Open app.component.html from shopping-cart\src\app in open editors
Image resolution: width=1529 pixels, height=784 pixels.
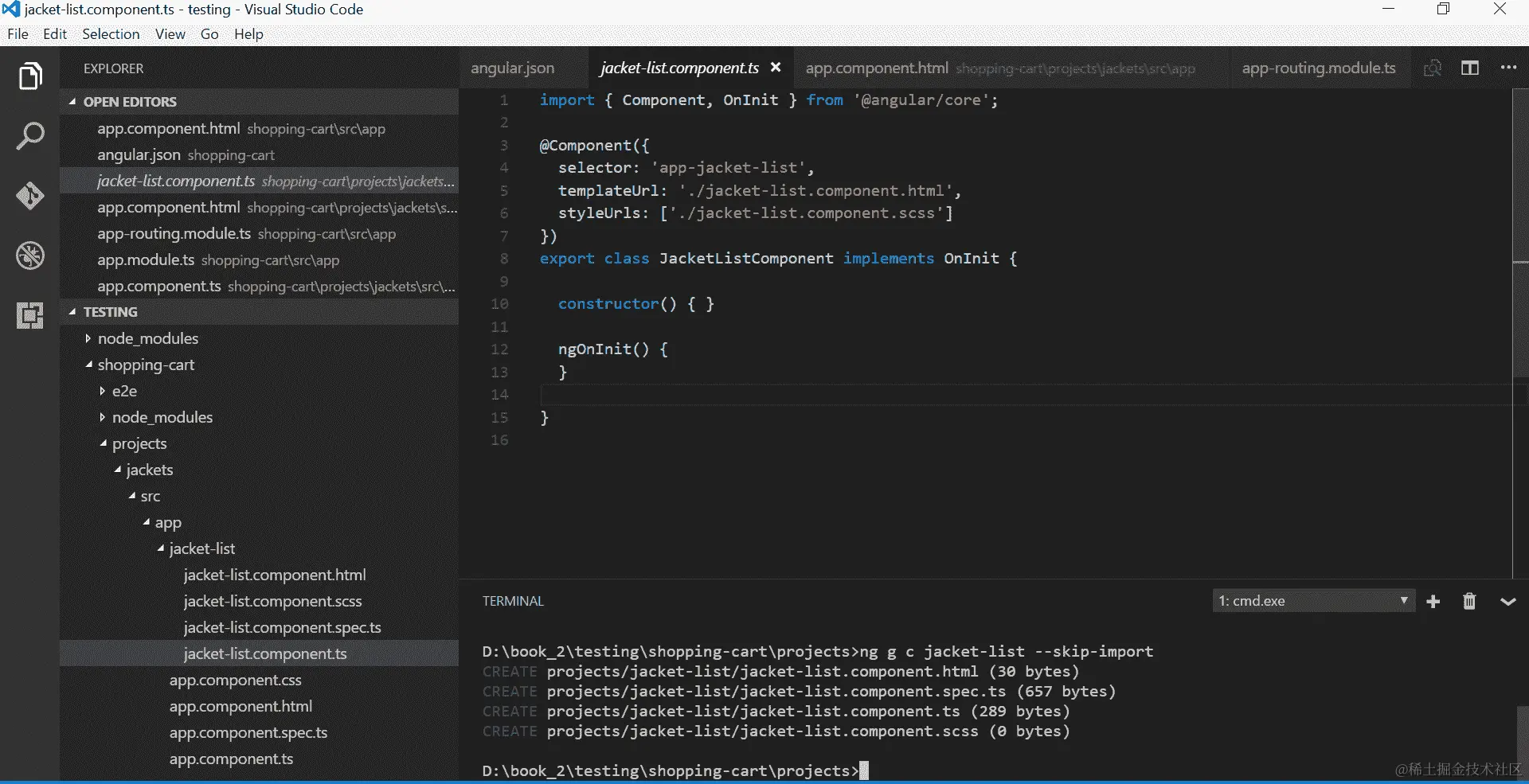tap(259, 128)
